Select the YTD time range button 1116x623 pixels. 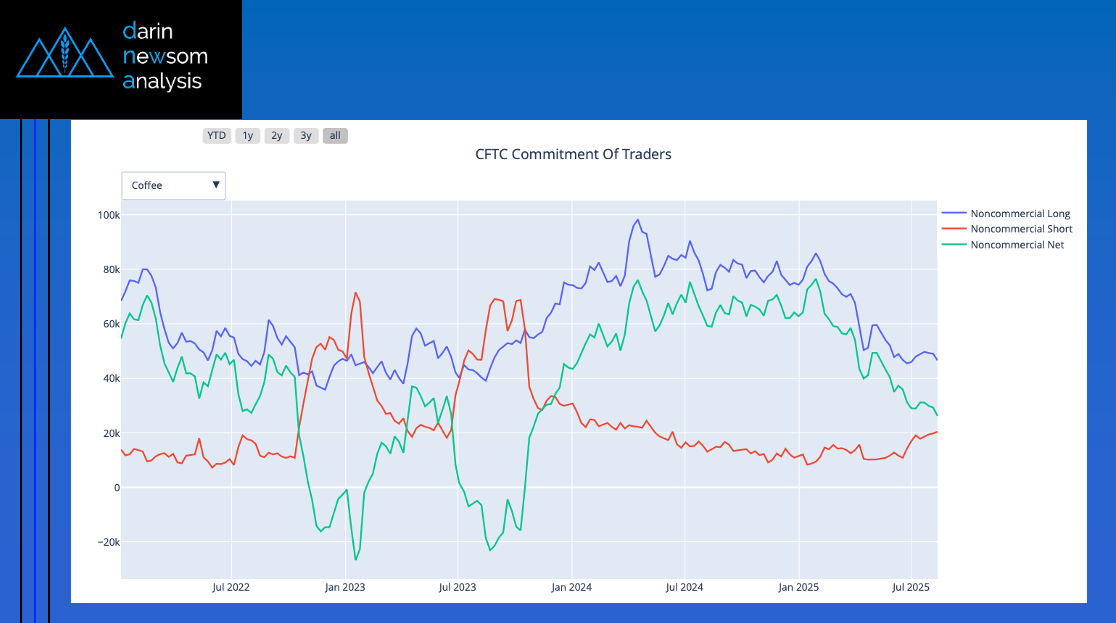(216, 136)
